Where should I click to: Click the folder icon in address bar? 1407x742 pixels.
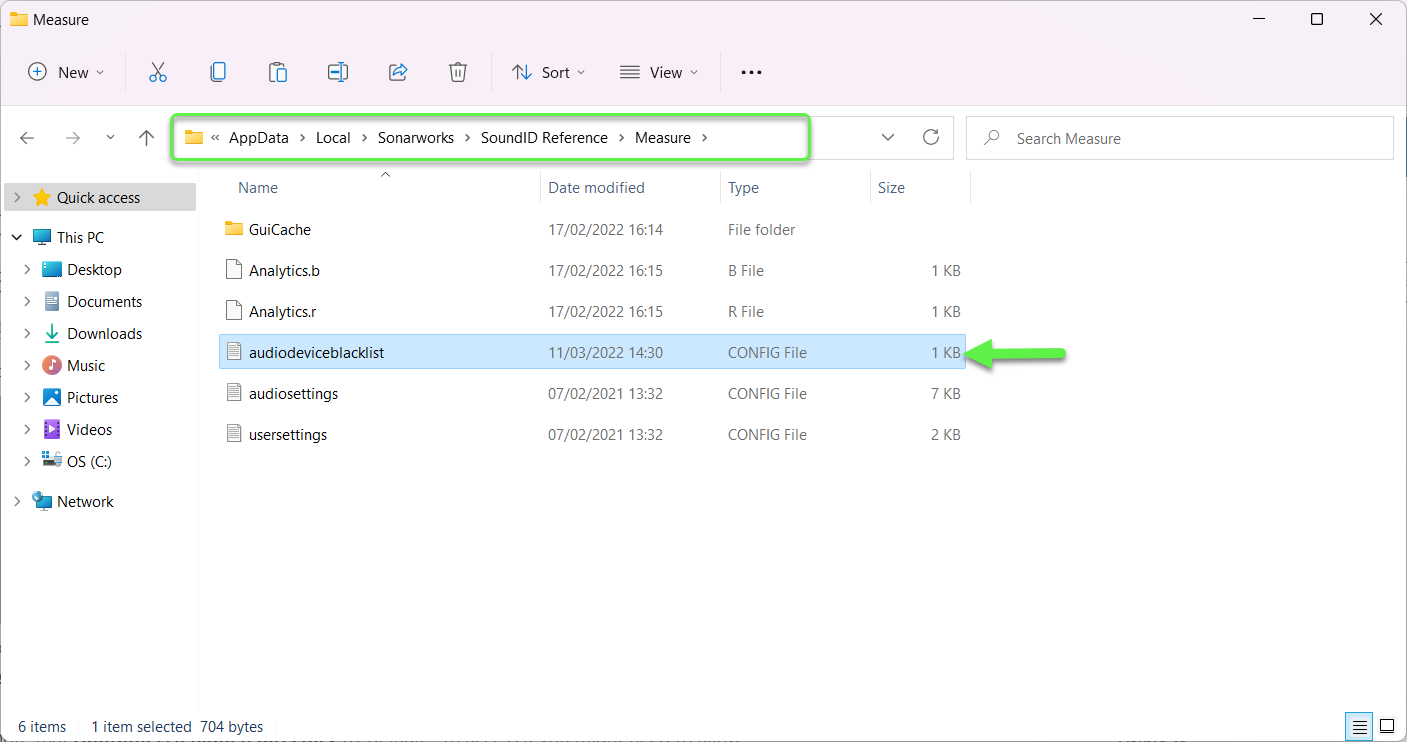click(194, 138)
